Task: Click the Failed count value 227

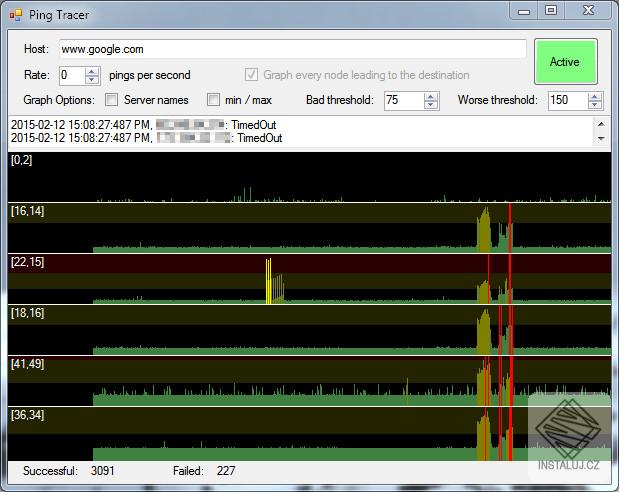Action: coord(226,471)
